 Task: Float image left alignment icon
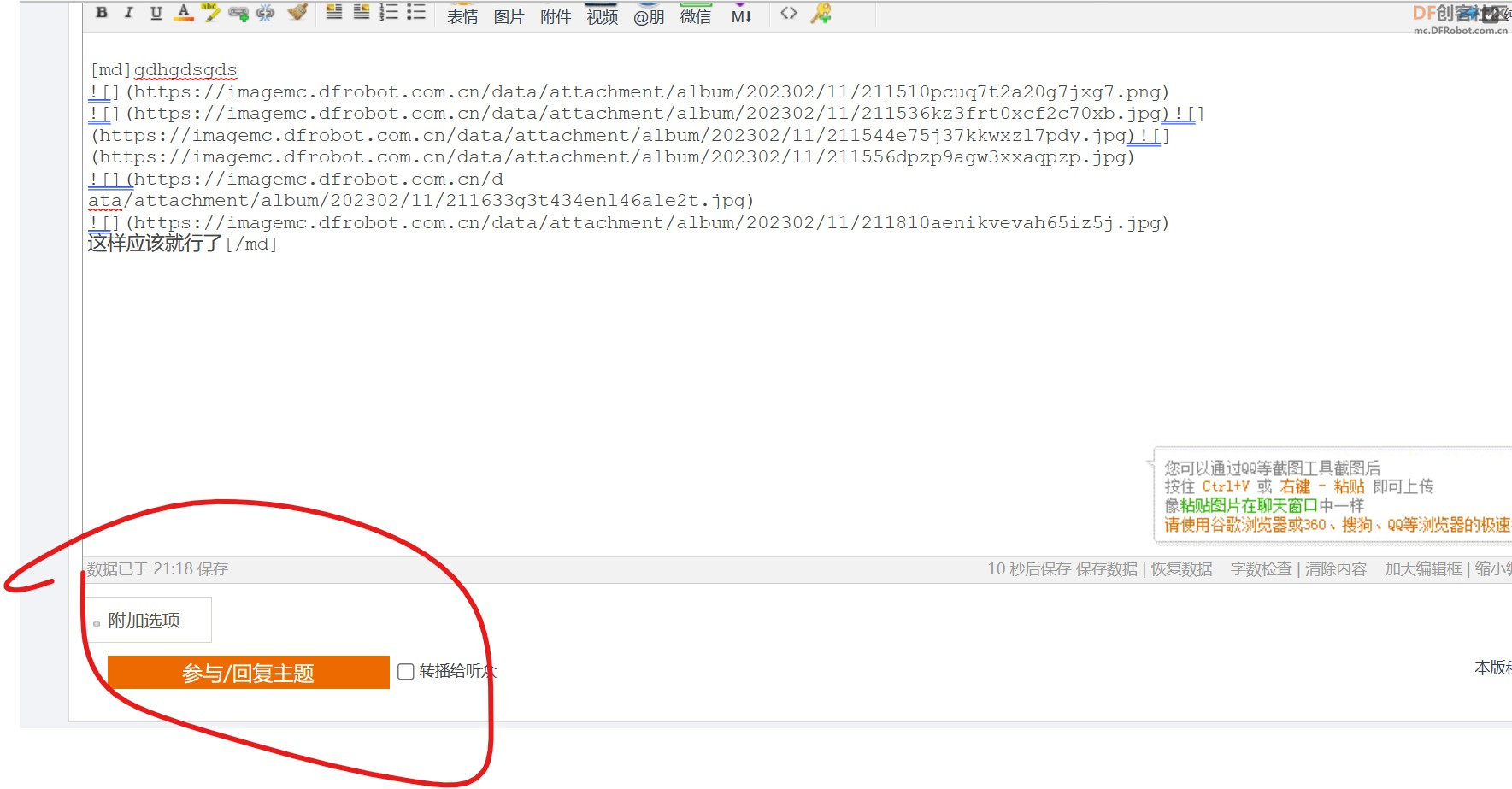(334, 12)
